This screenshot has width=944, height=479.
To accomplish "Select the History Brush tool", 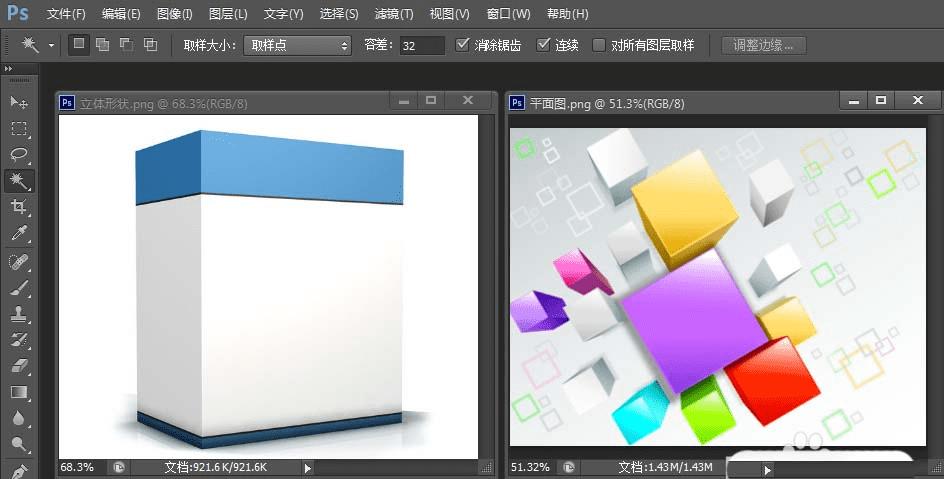I will coord(19,340).
